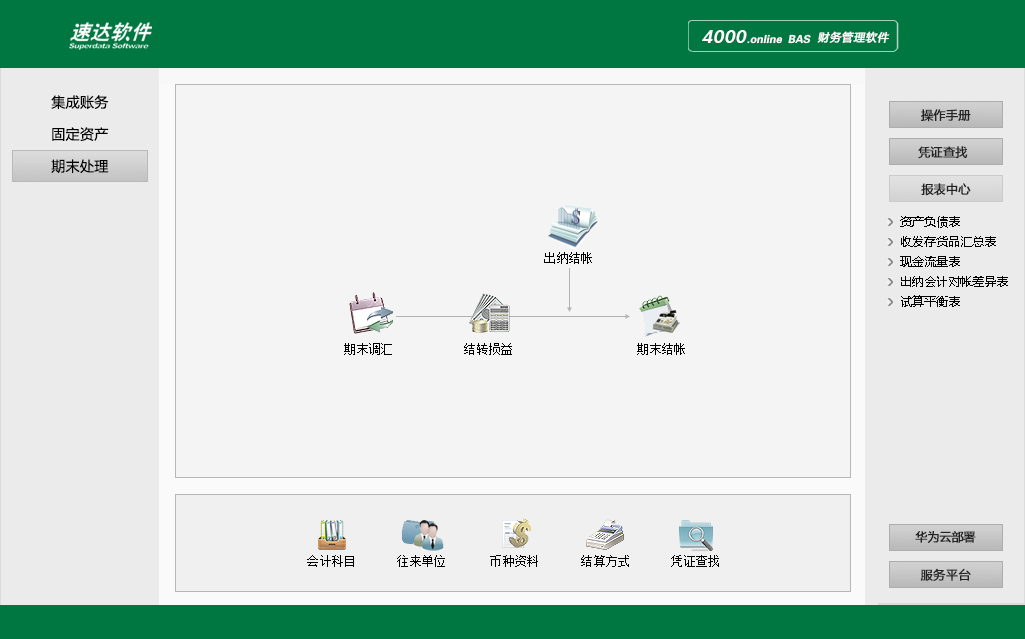Open 结转损益 profit-loss transfer icon
Screen dimensions: 1025x639
coord(488,317)
